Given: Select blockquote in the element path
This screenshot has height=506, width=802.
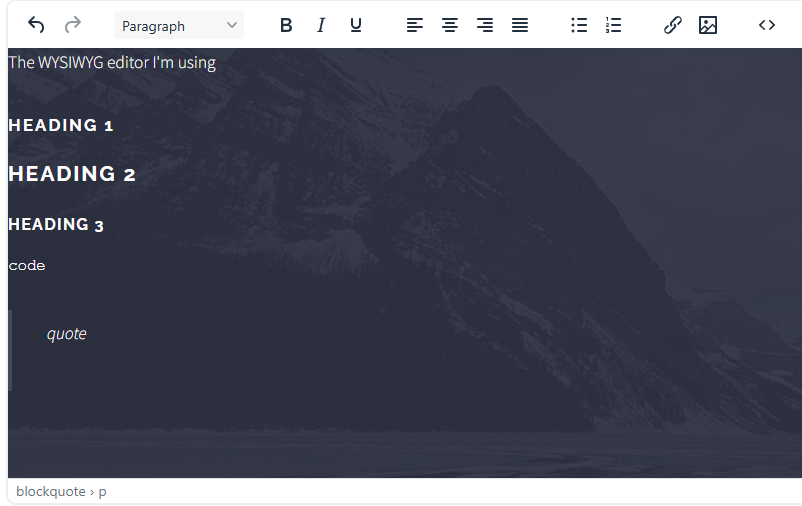Looking at the screenshot, I should [50, 491].
